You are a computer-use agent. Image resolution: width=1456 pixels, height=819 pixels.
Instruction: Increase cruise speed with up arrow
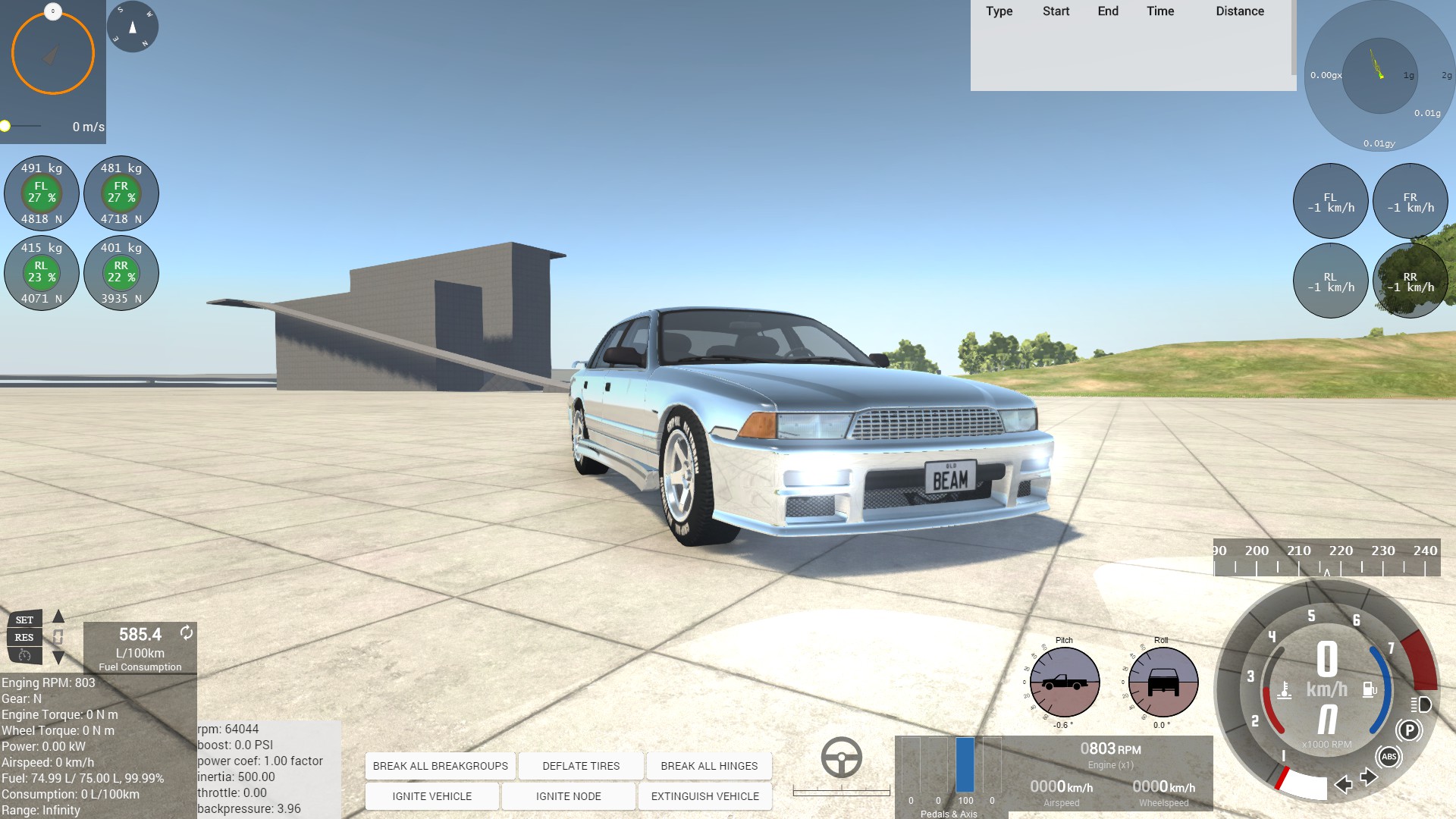coord(58,617)
